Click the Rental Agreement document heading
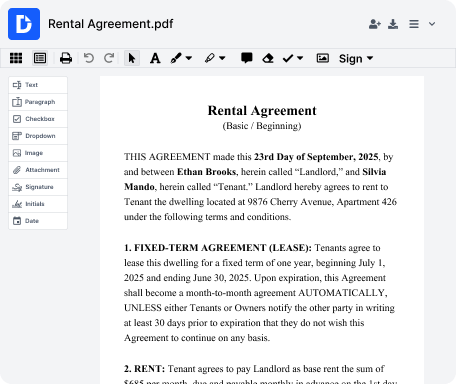The width and height of the screenshot is (456, 384). [262, 111]
